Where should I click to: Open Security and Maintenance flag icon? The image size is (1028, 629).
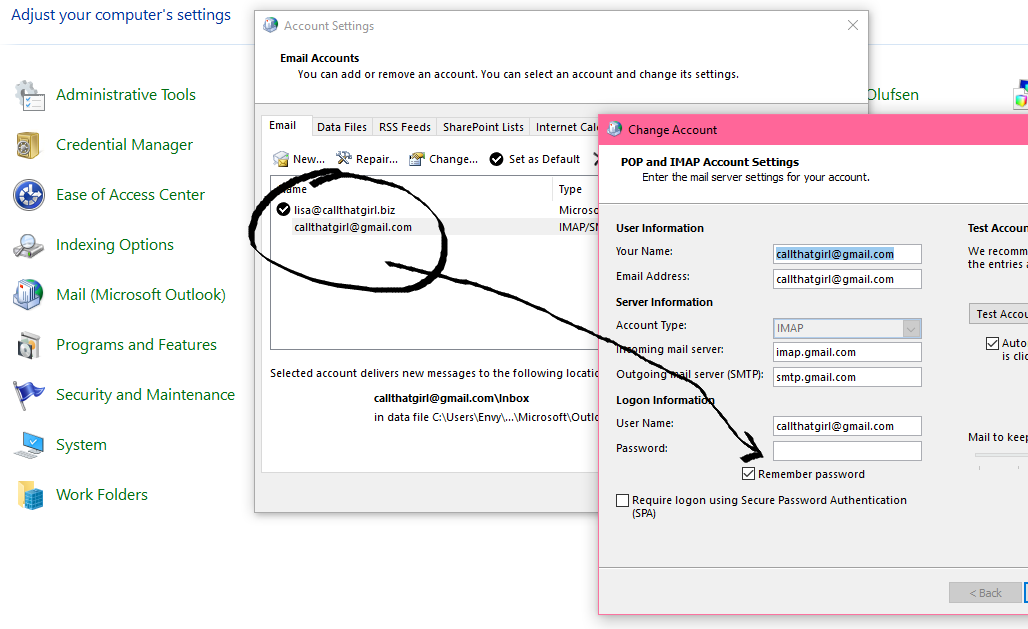click(x=29, y=395)
